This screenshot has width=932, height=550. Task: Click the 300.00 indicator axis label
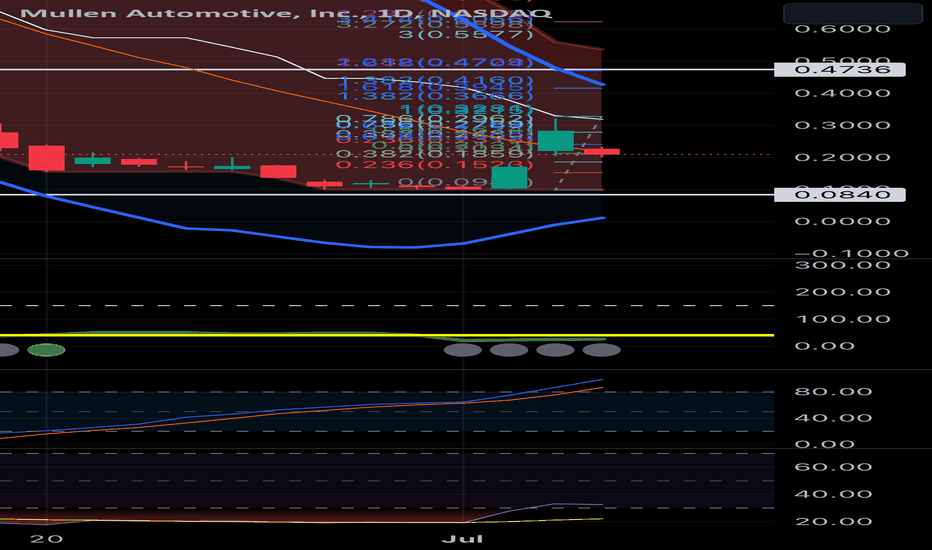[842, 265]
